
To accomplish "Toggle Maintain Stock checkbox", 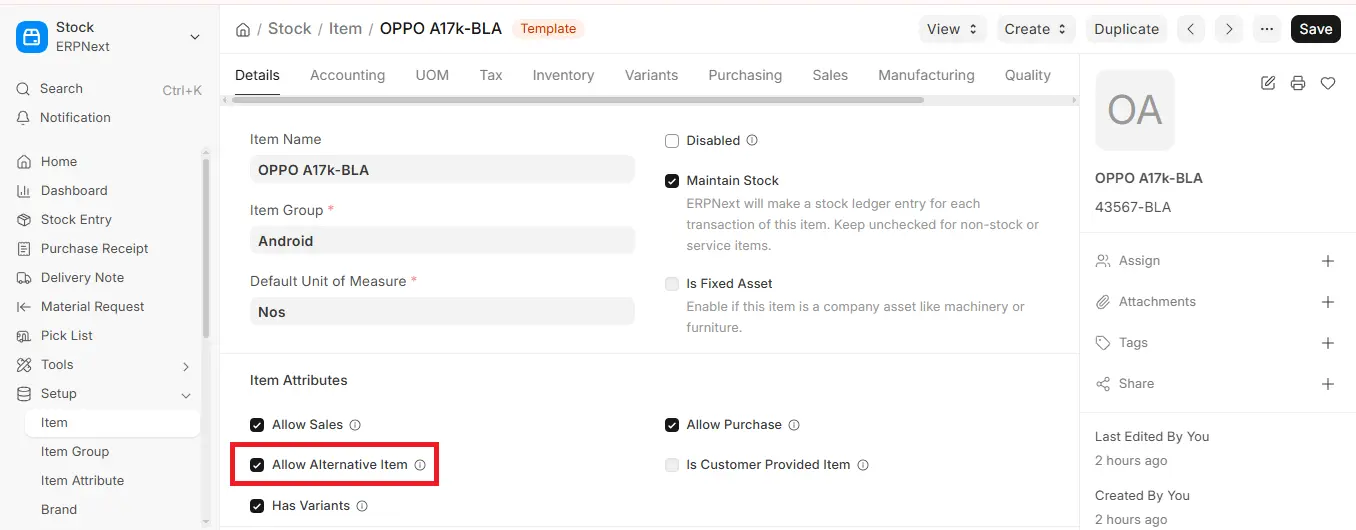I will tap(672, 181).
